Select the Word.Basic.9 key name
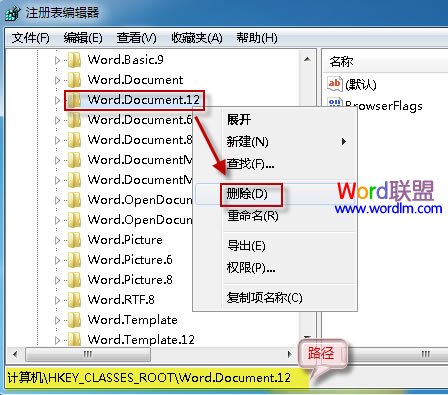Screen dimensions: 448x395 point(125,60)
